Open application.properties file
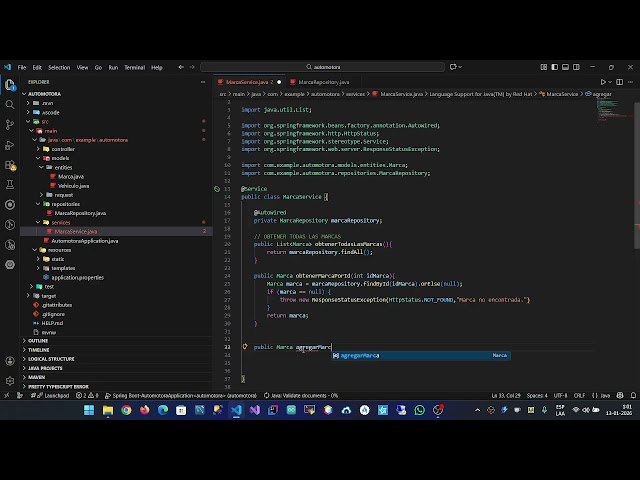 pos(78,278)
